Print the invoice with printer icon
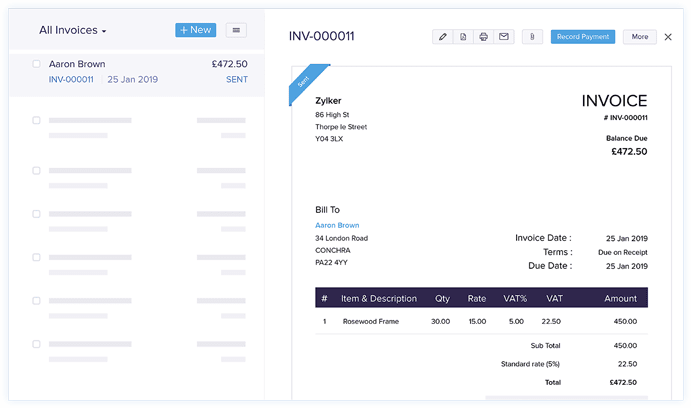Screen dimensions: 691x408 click(483, 37)
